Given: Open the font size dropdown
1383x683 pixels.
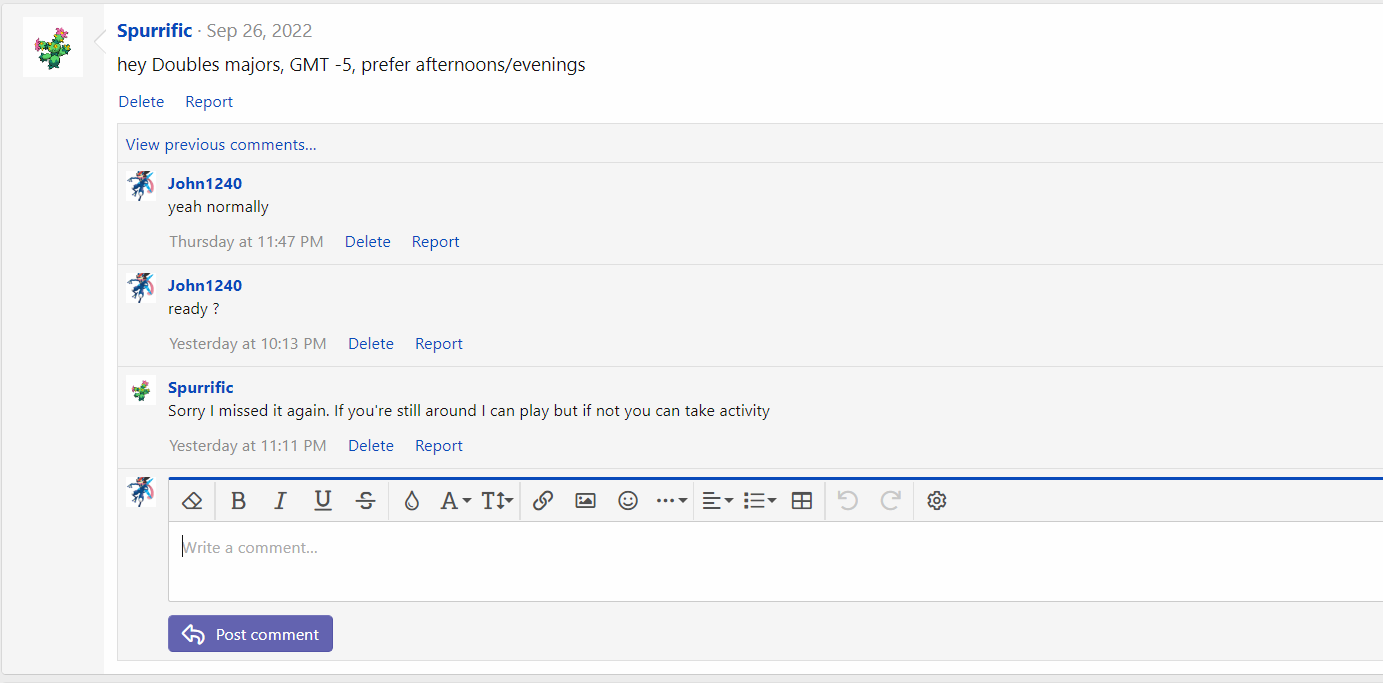Looking at the screenshot, I should 497,501.
